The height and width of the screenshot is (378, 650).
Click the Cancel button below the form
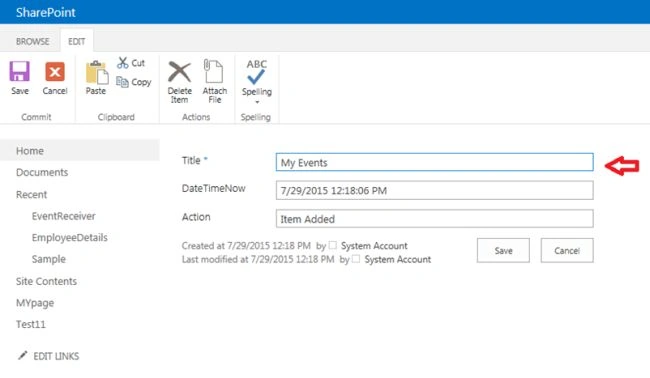coord(567,250)
